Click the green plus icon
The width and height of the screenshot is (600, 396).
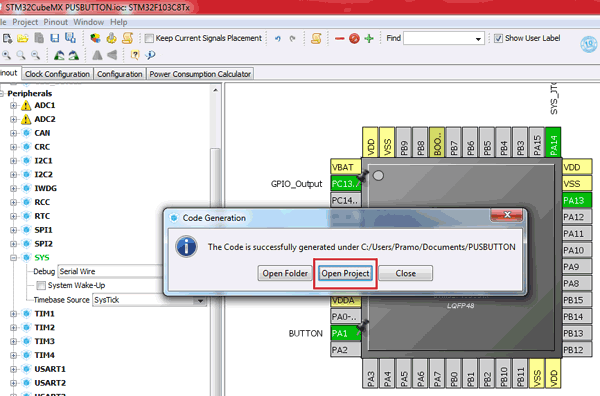[x=369, y=38]
